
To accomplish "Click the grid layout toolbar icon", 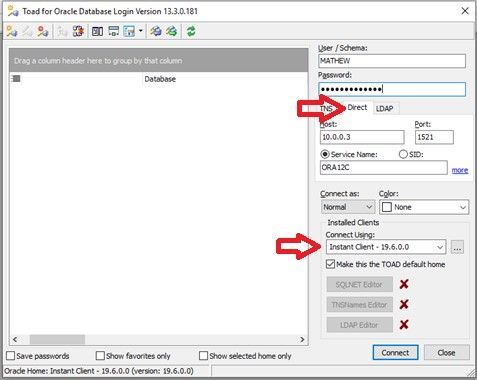I will pos(114,32).
